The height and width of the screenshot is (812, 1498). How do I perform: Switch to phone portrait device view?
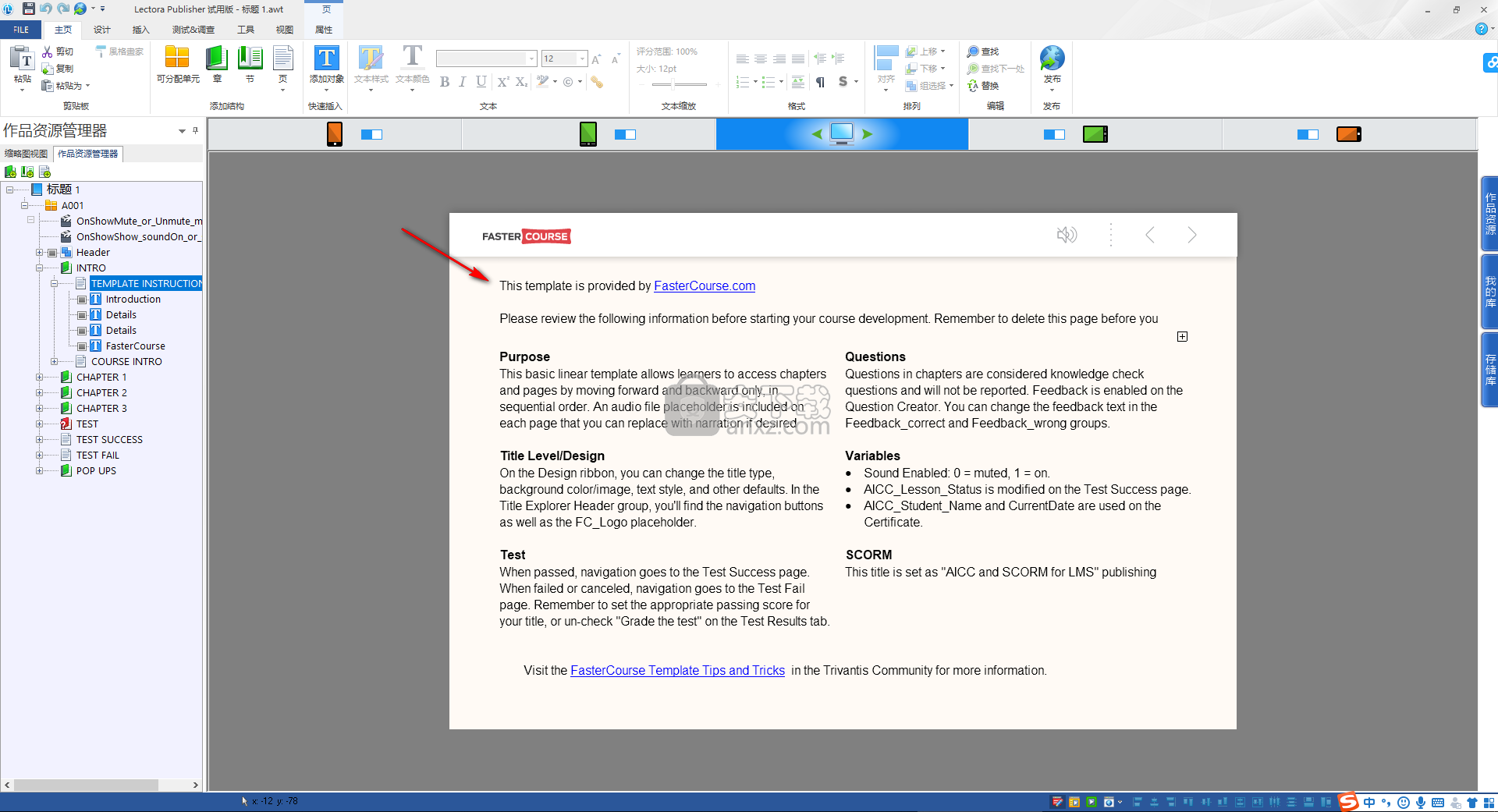(x=335, y=134)
